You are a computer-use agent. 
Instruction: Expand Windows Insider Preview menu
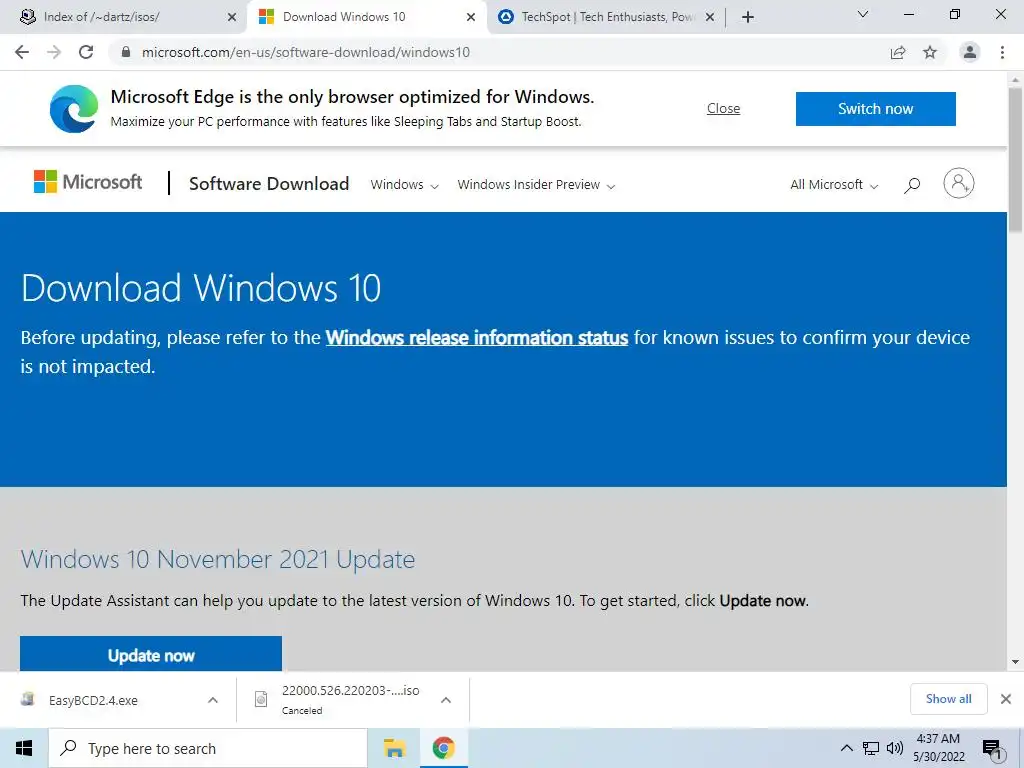point(536,185)
